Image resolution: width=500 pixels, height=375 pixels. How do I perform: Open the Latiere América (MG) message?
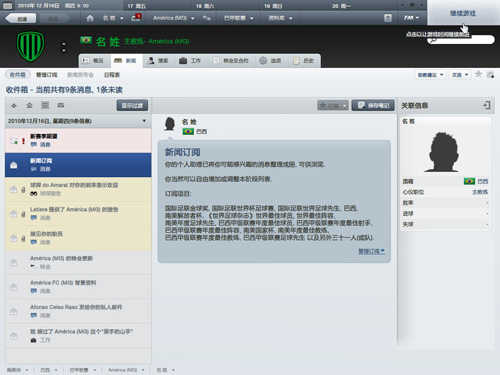(78, 214)
